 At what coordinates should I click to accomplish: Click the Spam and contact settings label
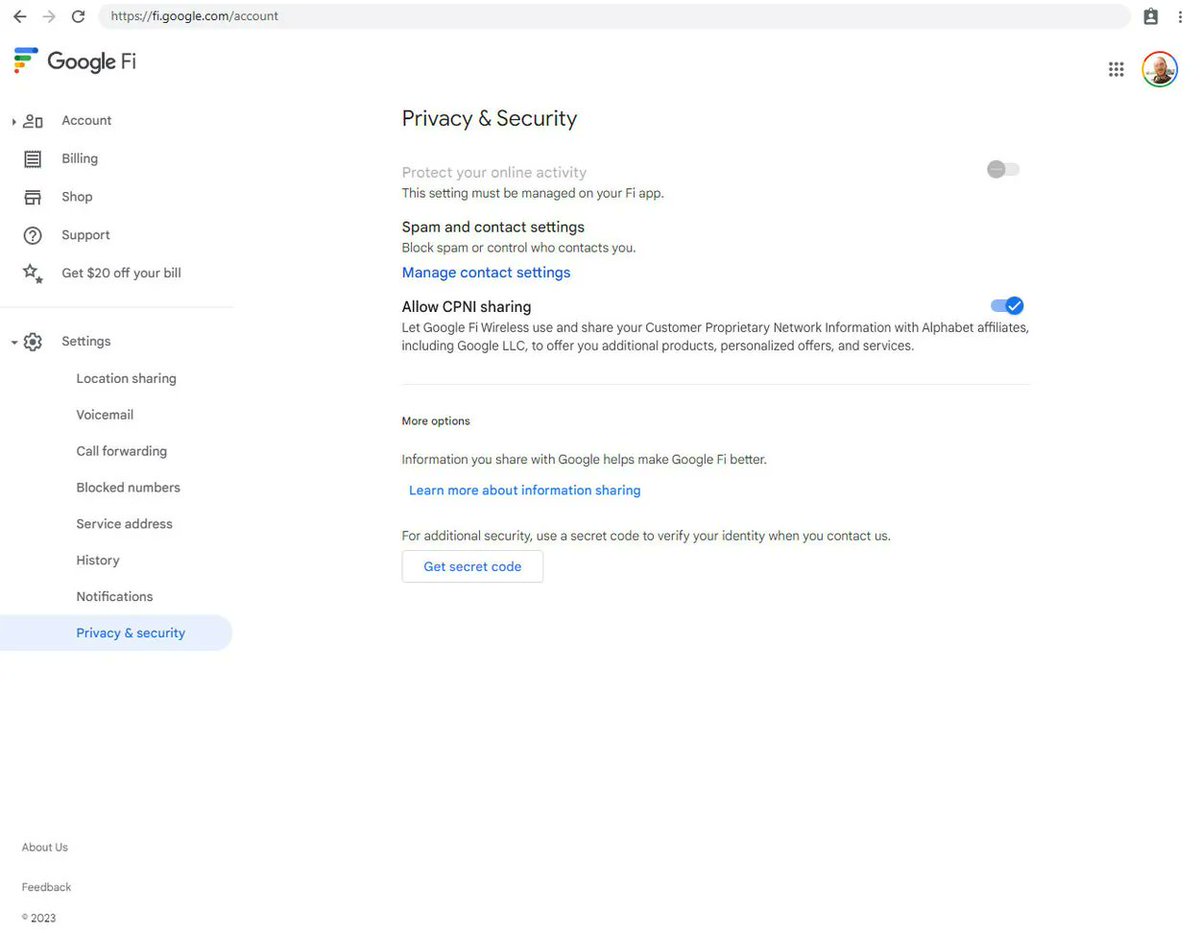point(493,227)
